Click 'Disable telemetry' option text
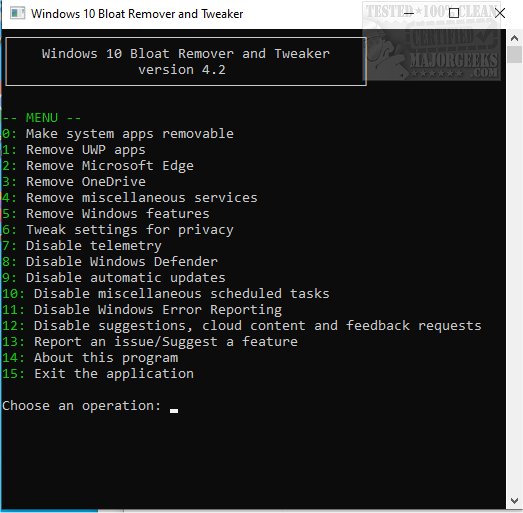 coord(94,246)
